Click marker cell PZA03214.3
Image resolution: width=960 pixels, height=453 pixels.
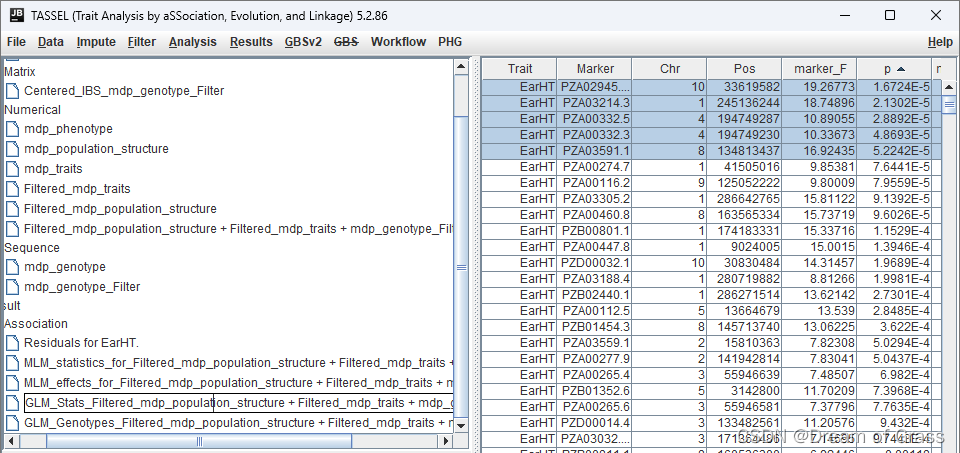(x=594, y=103)
